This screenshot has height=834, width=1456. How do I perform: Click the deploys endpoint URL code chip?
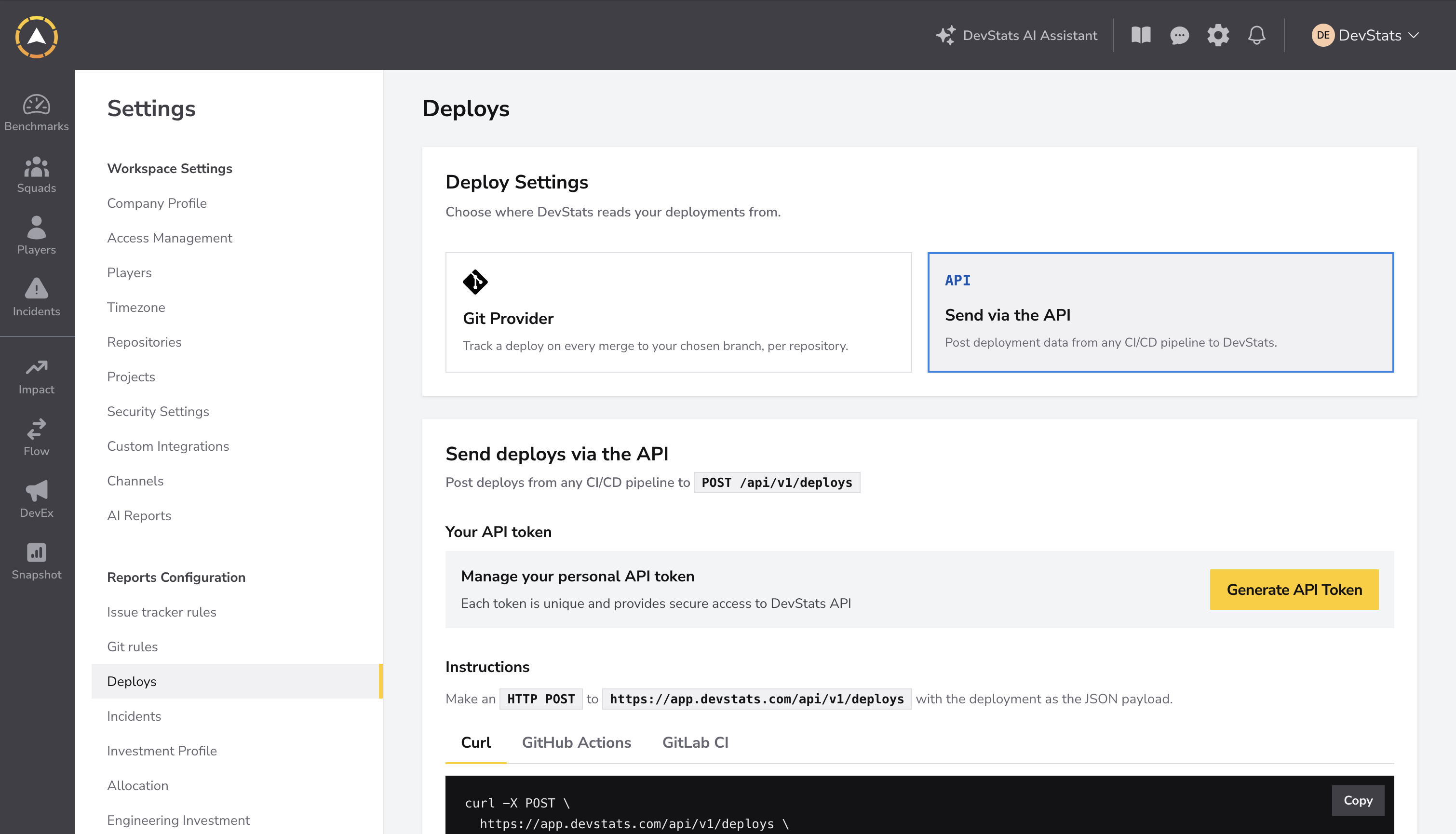756,699
